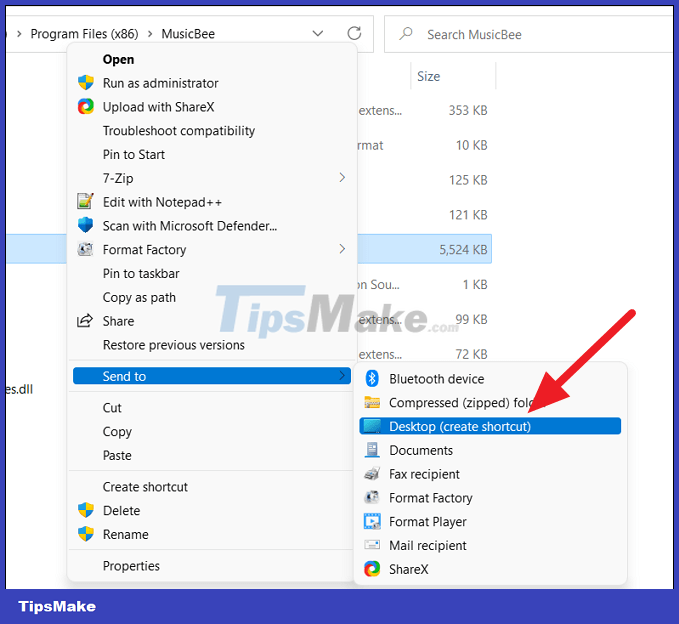Click the 99 KB size cell

click(x=471, y=319)
